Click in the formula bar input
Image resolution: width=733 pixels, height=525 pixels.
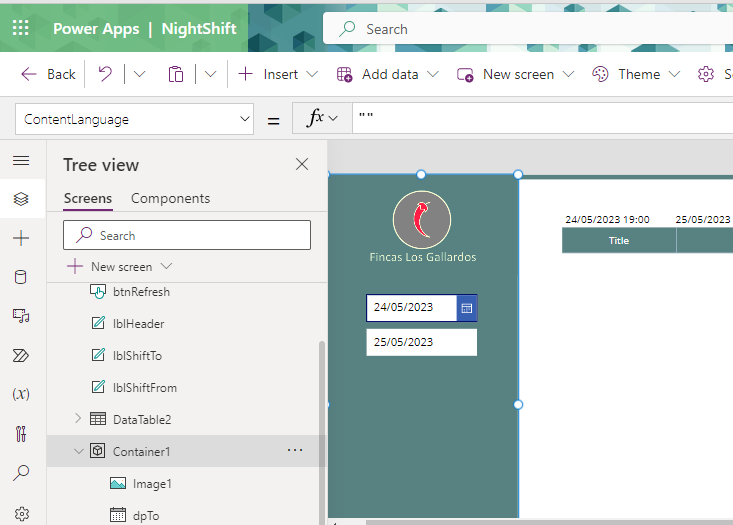(x=542, y=118)
